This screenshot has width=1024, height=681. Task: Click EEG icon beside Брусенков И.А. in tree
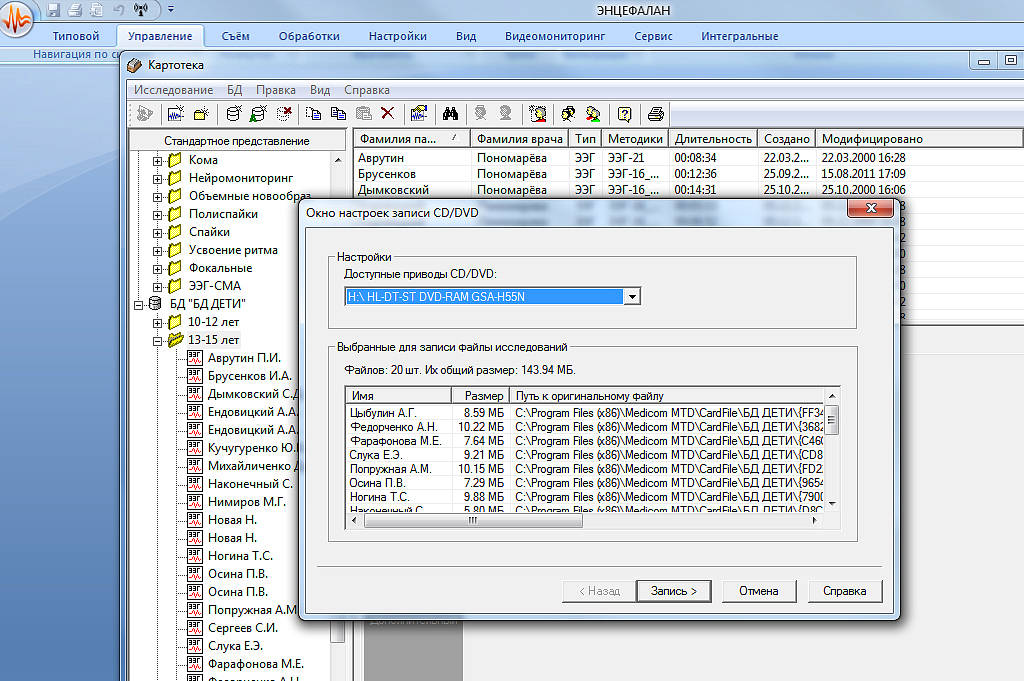click(195, 375)
